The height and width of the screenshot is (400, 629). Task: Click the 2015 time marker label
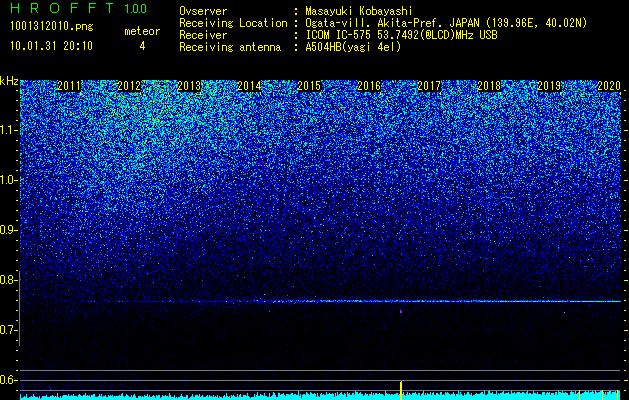pyautogui.click(x=309, y=86)
